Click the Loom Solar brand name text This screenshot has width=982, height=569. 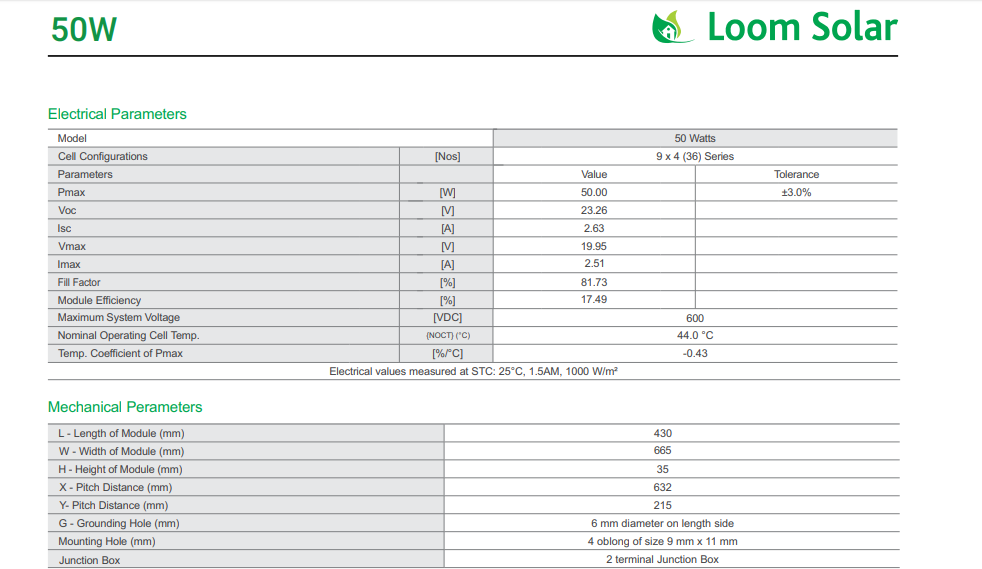[801, 28]
